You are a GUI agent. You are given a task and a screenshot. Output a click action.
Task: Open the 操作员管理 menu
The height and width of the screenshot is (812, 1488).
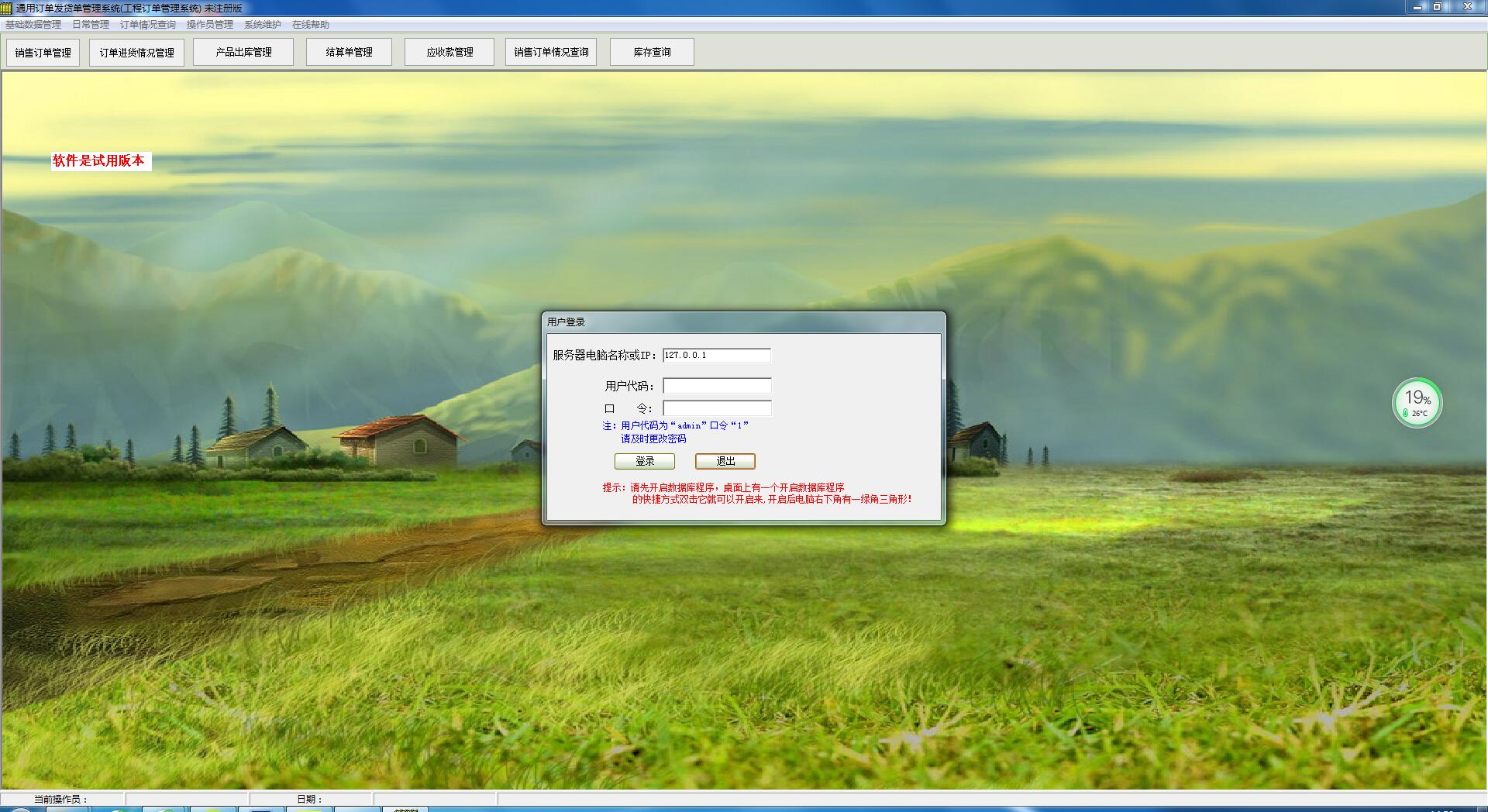(210, 25)
